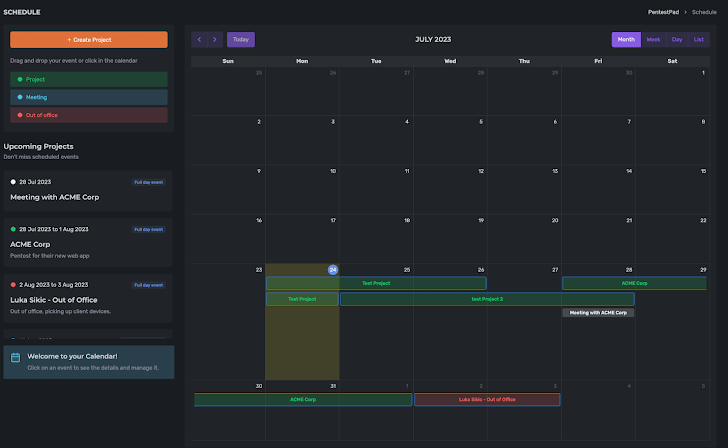Click calendar icon in the welcome banner
728x448 pixels.
coord(15,357)
